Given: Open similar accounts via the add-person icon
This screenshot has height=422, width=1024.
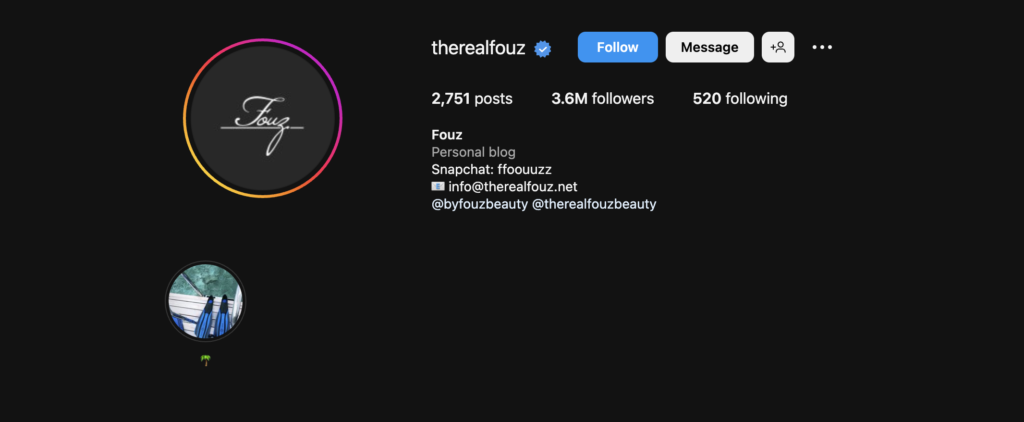Looking at the screenshot, I should pyautogui.click(x=778, y=47).
